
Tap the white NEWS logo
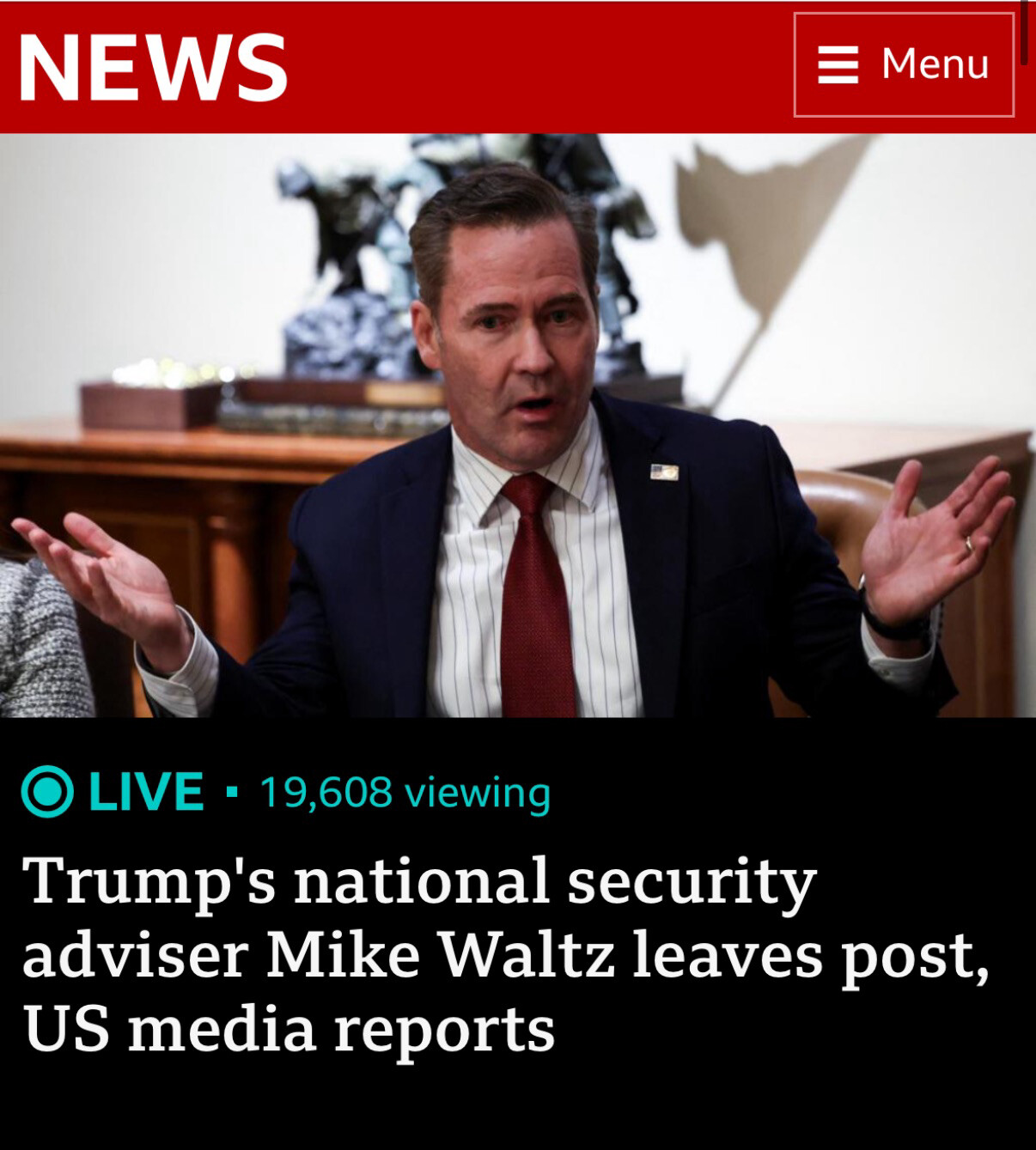point(153,66)
